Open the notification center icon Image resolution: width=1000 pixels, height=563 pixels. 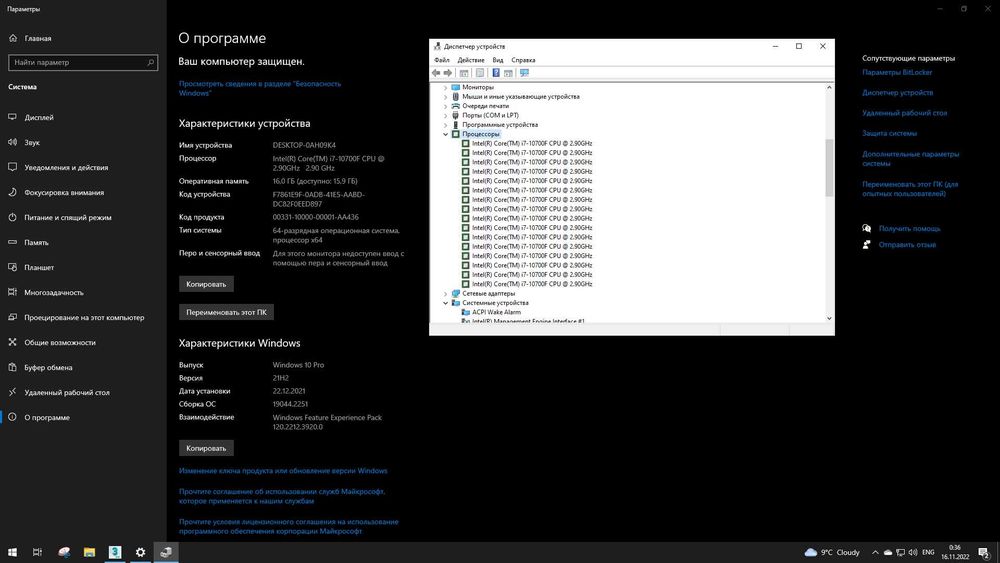(984, 552)
